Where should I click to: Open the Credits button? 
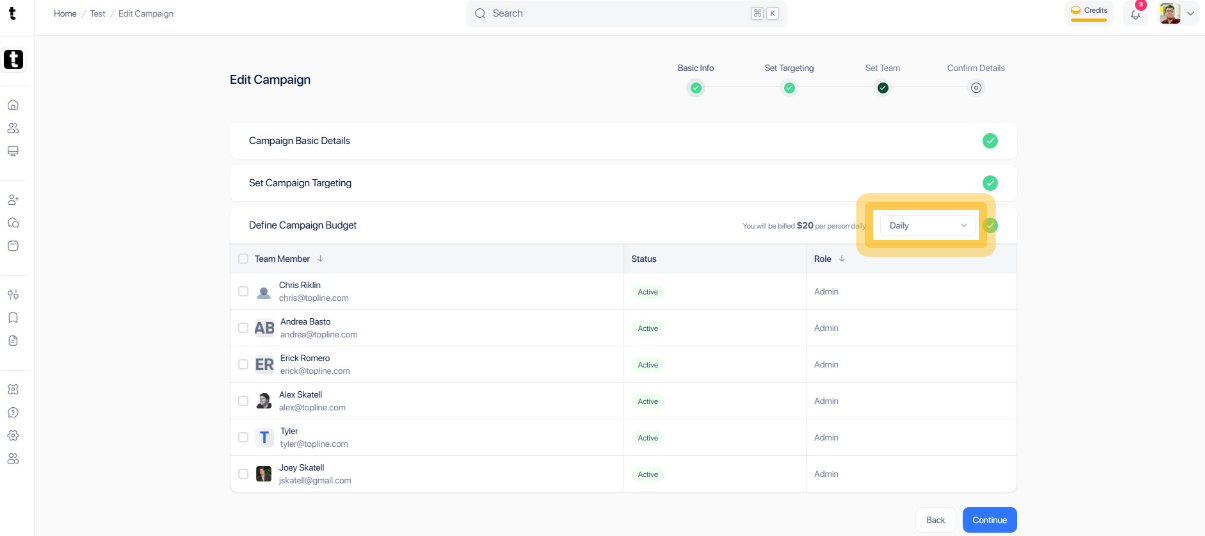pyautogui.click(x=1089, y=12)
